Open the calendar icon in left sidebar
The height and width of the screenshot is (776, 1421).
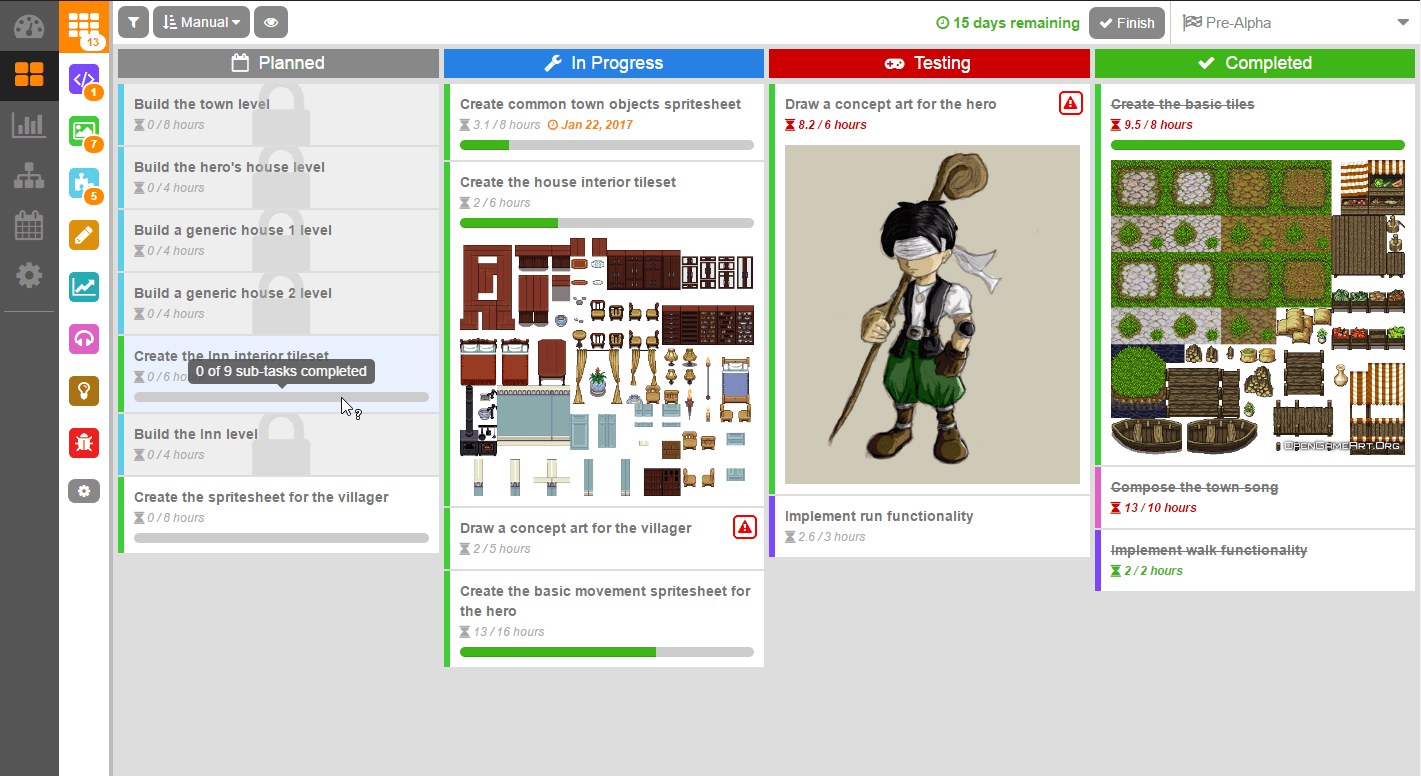point(29,226)
